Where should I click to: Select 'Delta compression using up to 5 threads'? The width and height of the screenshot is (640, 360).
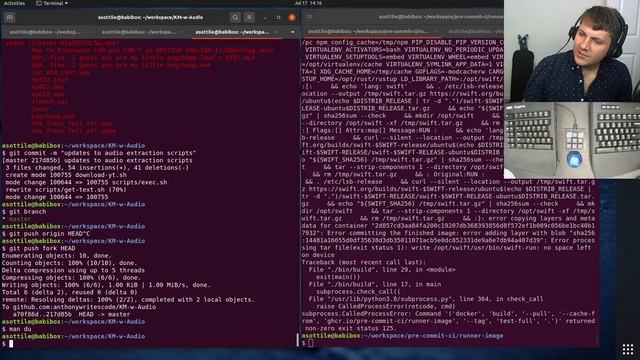[x=73, y=271]
